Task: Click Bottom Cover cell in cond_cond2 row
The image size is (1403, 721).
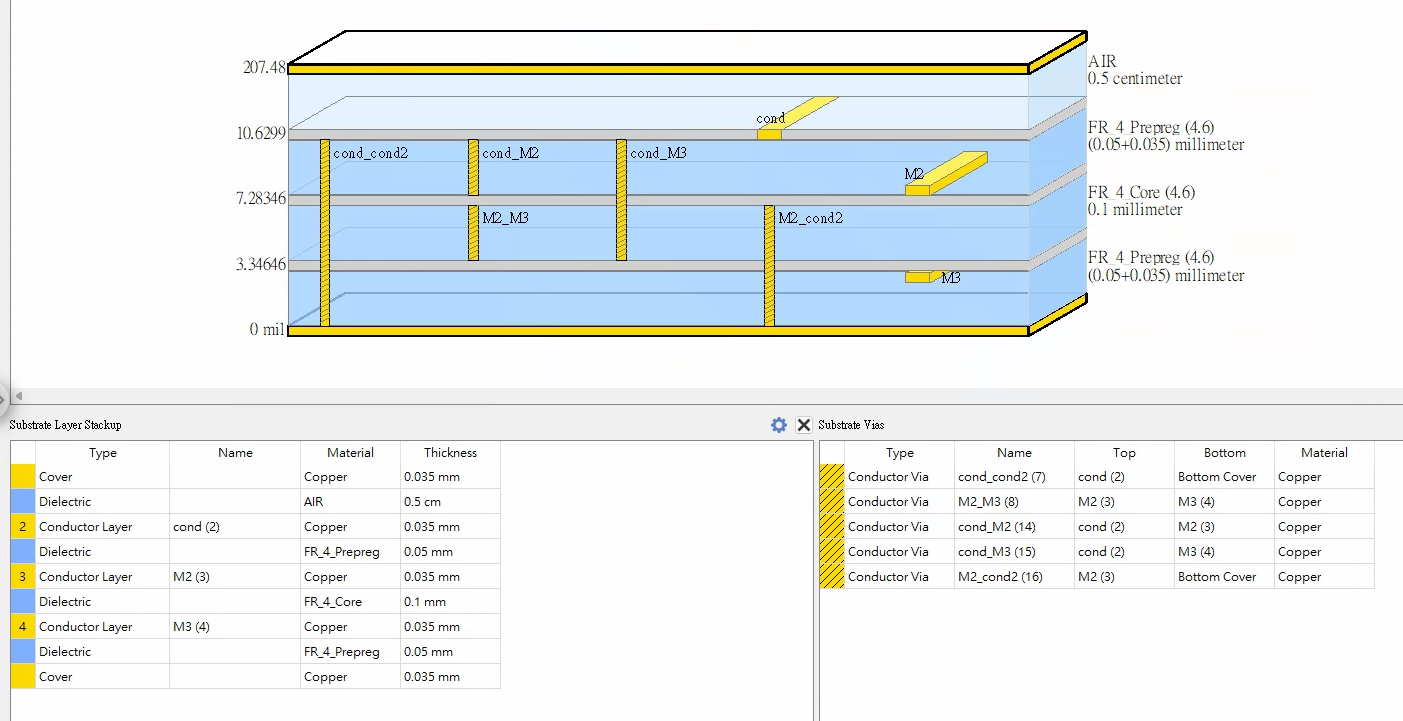Action: (1224, 477)
